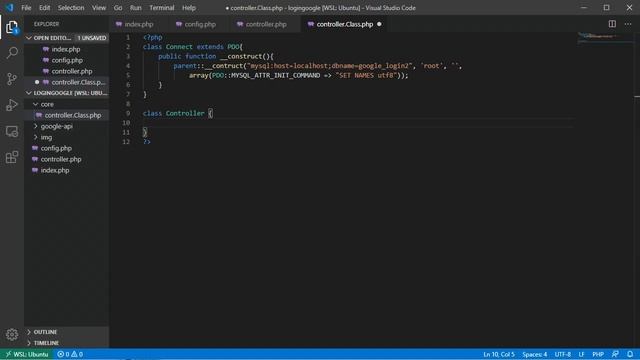Open controller.php in Open Editors list

tap(67, 71)
